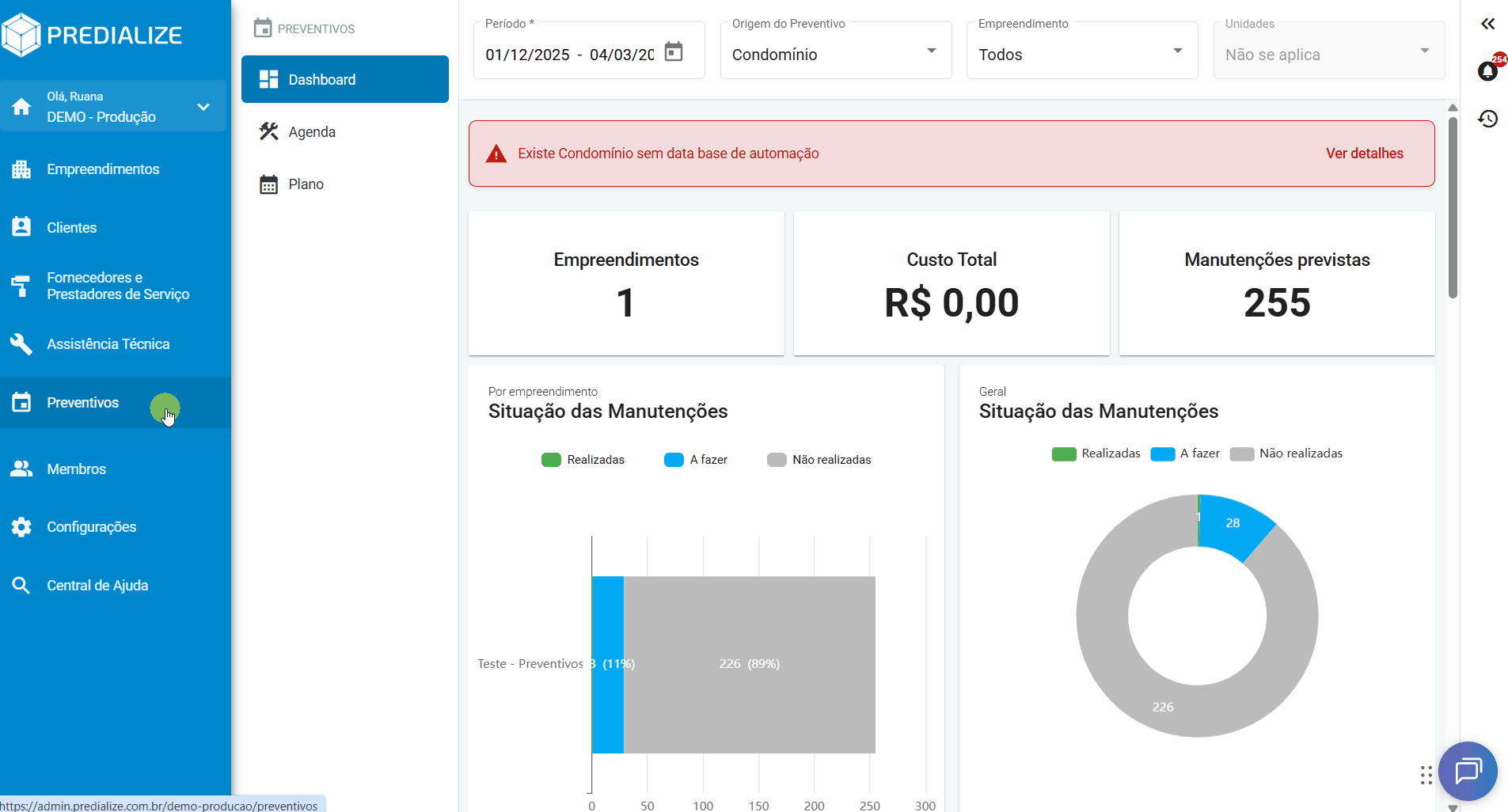Image resolution: width=1508 pixels, height=812 pixels.
Task: Open the Agenda section with wrench icon
Action: coord(268,131)
